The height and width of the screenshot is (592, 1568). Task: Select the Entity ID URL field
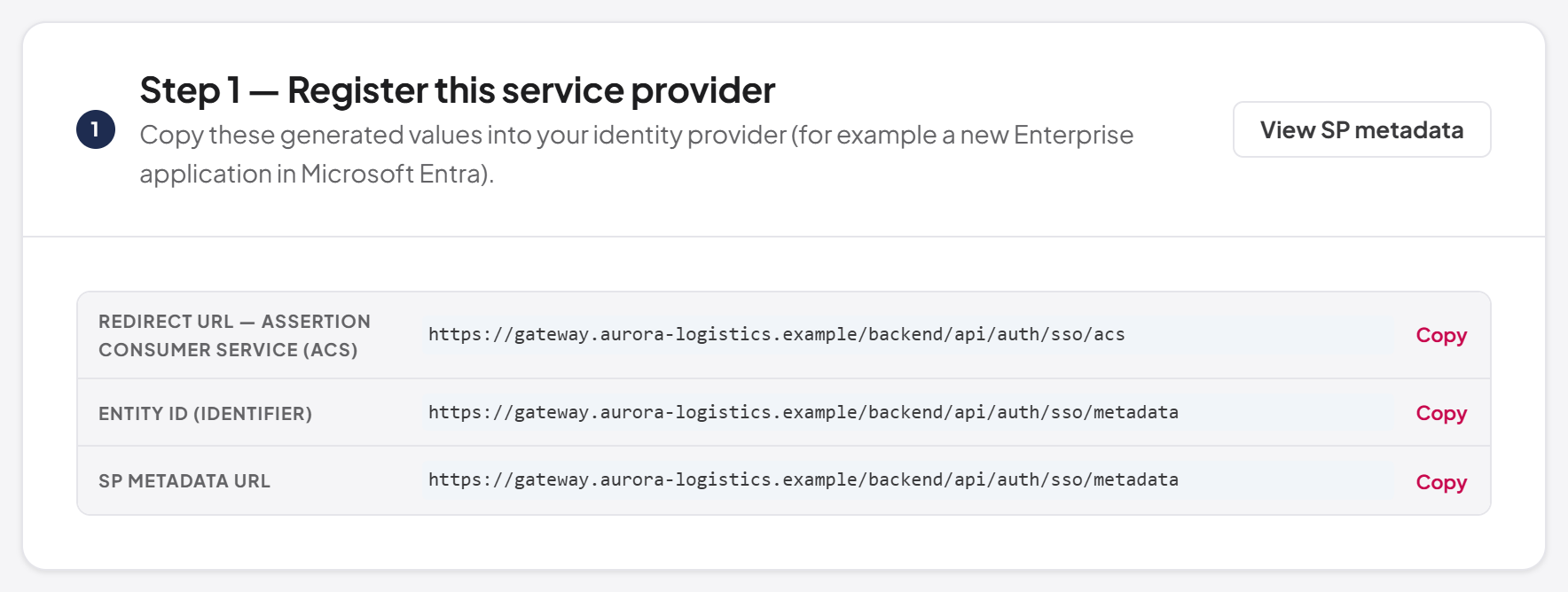(x=907, y=413)
